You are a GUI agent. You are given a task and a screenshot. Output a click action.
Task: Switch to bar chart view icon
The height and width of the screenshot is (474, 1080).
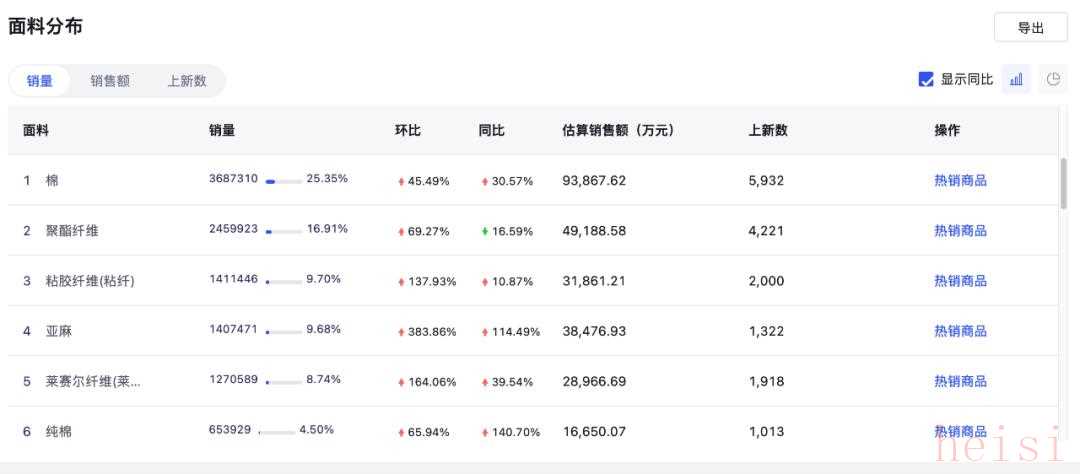1016,79
